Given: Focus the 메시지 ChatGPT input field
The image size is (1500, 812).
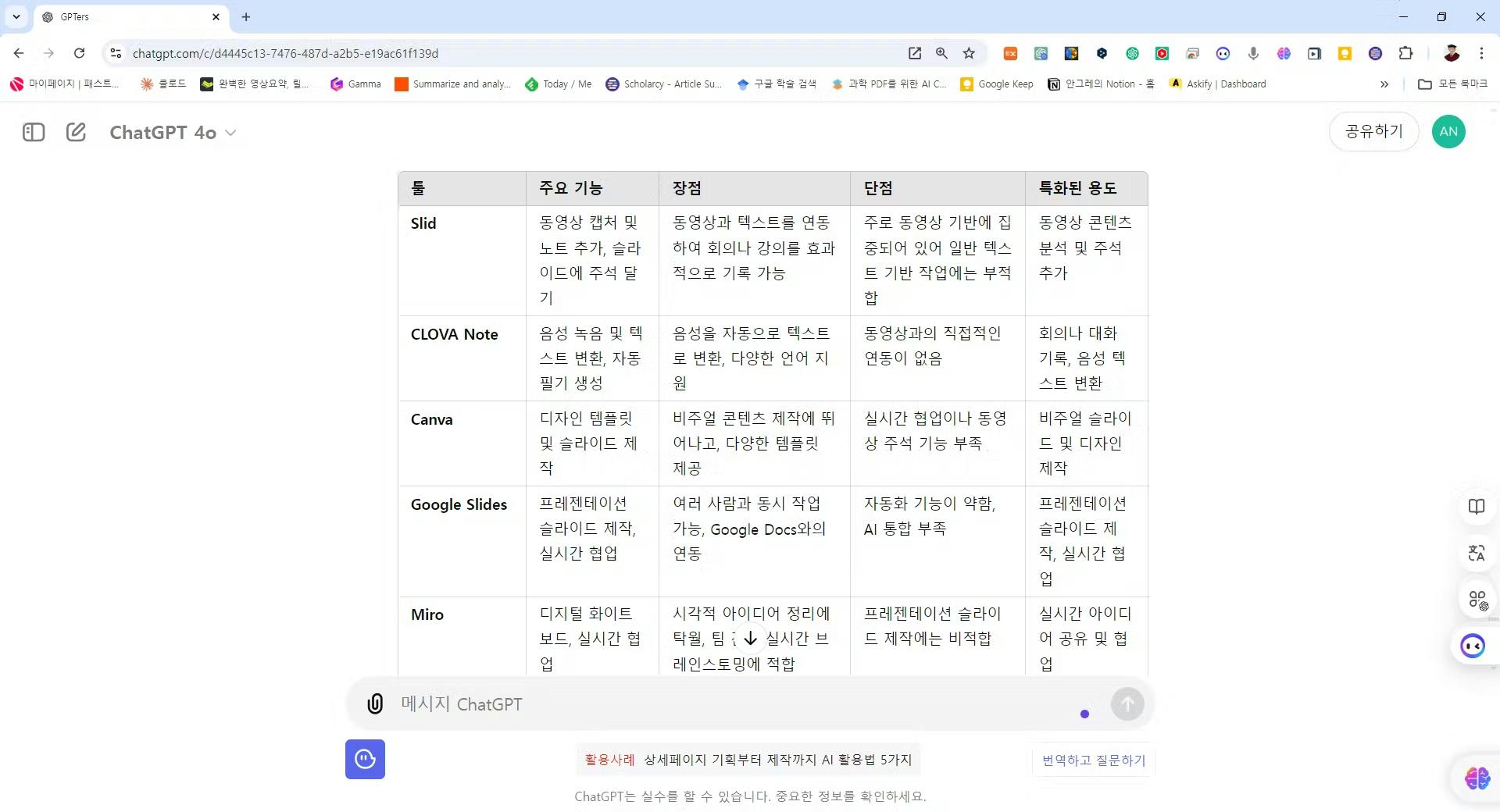Looking at the screenshot, I should click(734, 703).
